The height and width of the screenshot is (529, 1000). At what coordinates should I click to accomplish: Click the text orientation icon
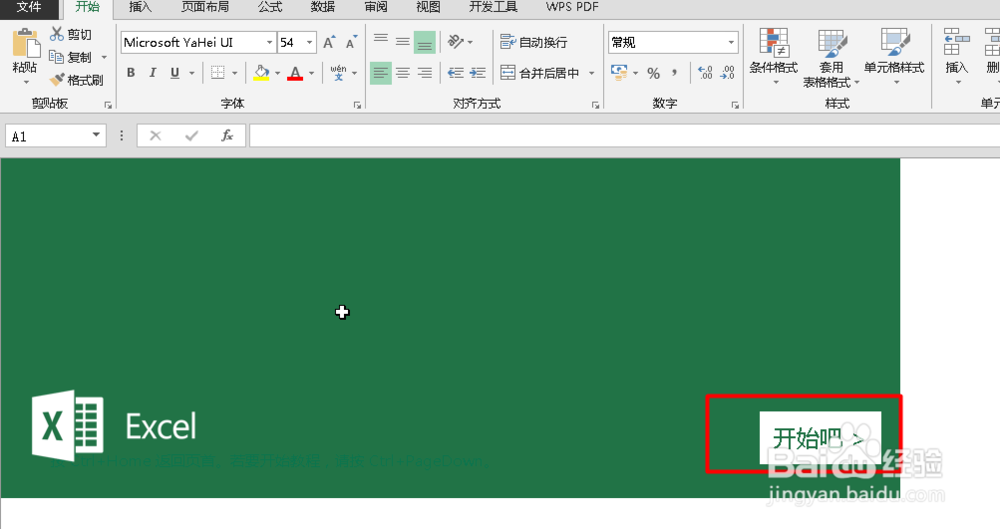pos(455,42)
